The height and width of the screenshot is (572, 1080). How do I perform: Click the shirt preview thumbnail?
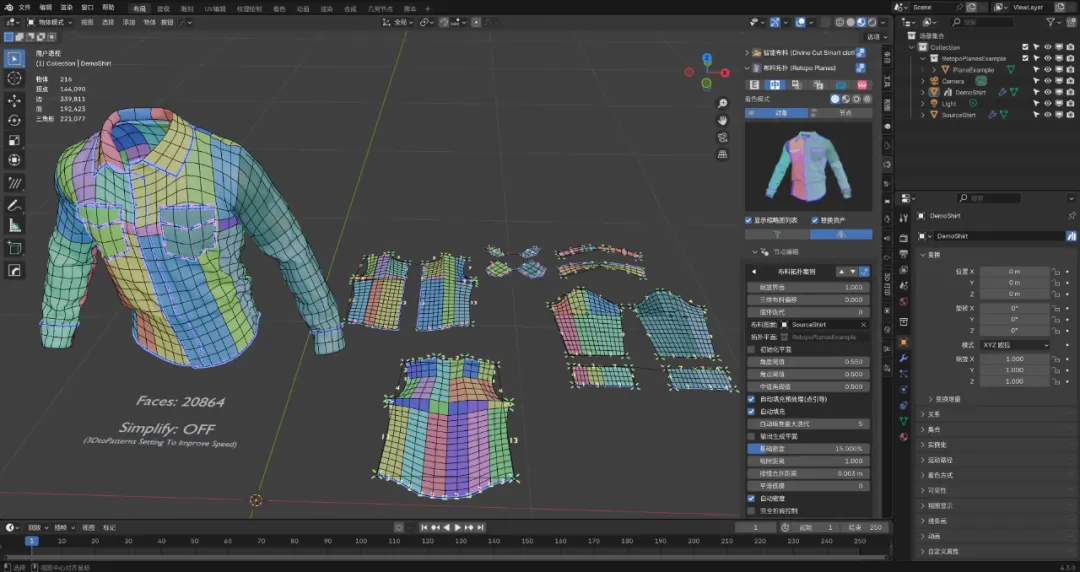(808, 165)
